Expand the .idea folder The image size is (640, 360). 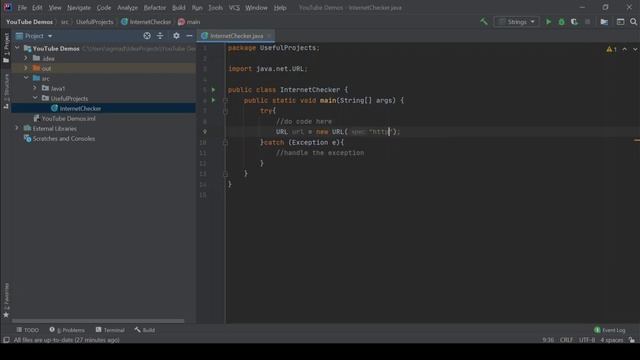coord(26,58)
